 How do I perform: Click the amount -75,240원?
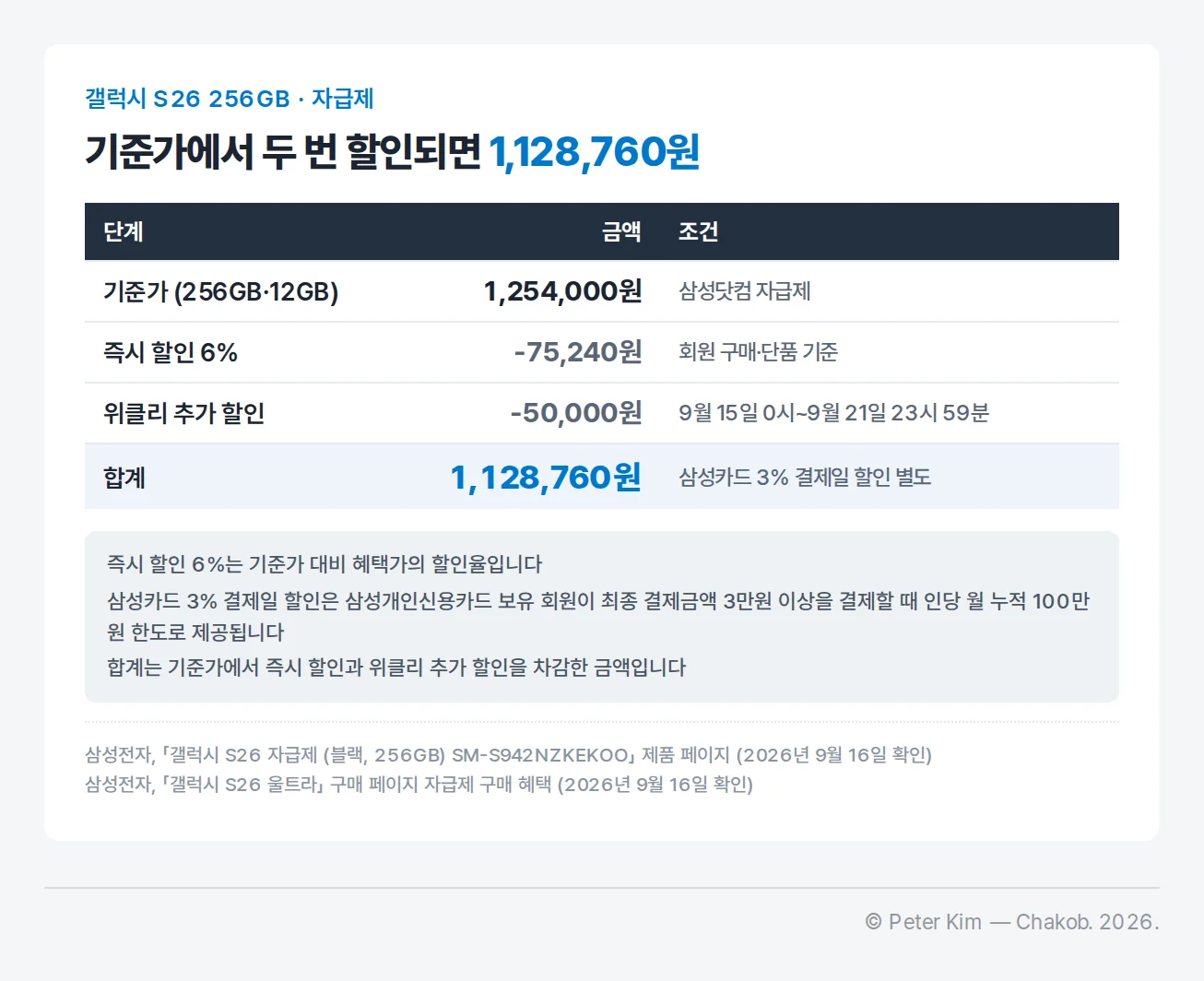click(577, 352)
